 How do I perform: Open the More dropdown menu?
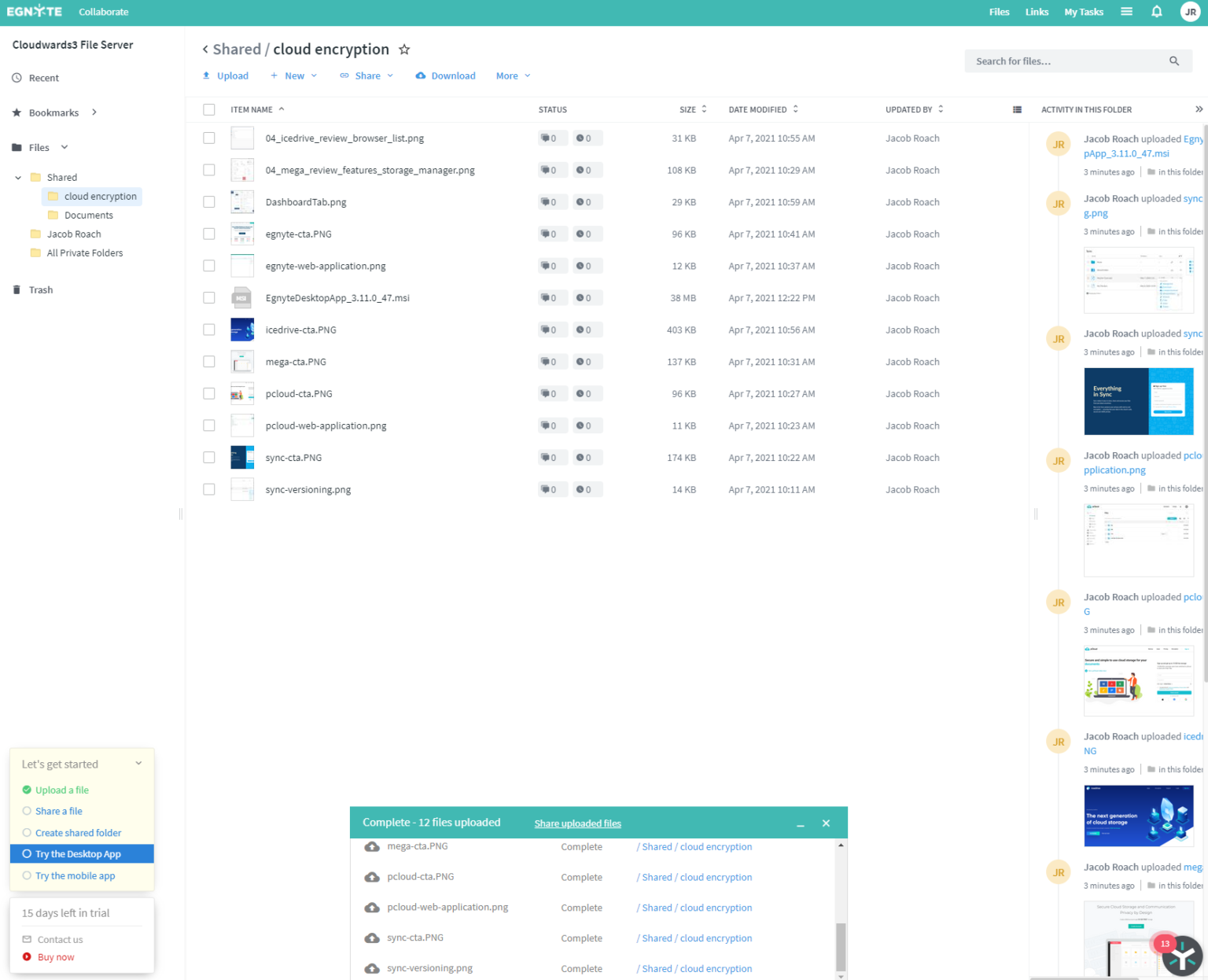[507, 76]
